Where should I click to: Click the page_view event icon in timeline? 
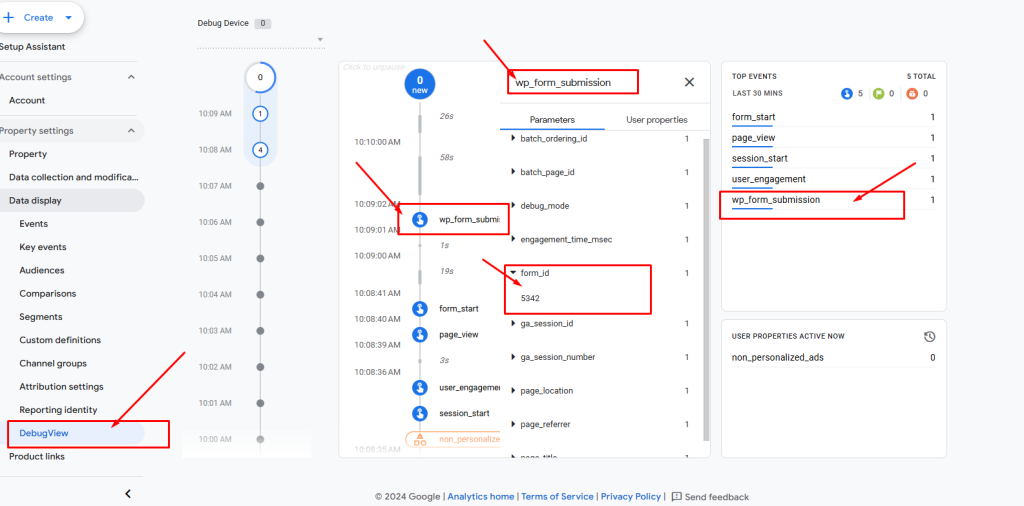[x=420, y=334]
